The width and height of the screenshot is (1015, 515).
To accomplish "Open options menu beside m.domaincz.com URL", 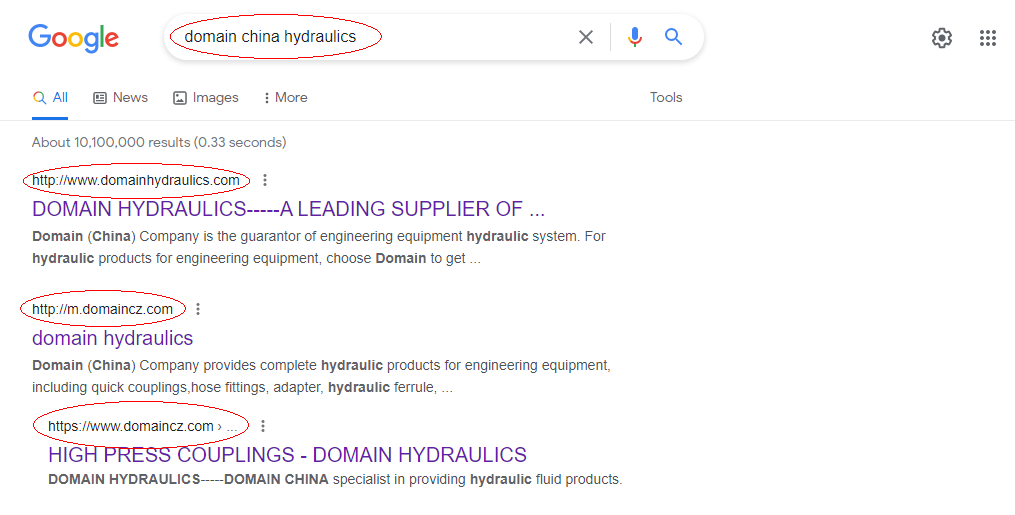I will point(198,309).
